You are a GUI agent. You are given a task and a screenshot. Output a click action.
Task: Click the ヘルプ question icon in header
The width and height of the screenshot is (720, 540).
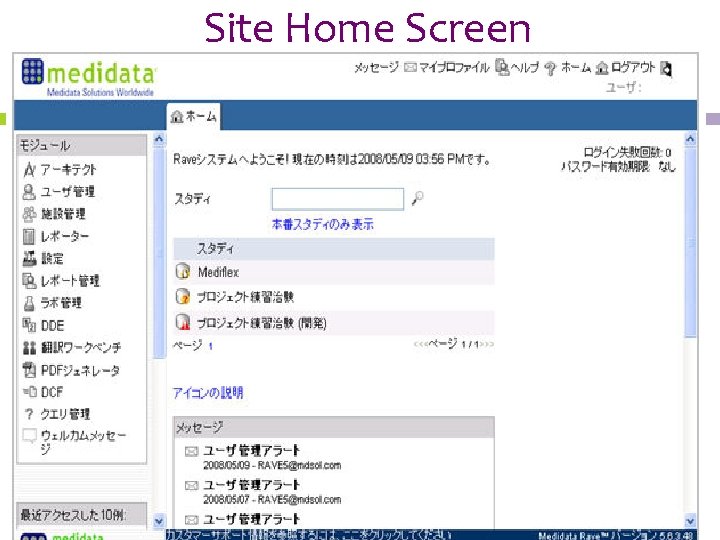(x=549, y=68)
